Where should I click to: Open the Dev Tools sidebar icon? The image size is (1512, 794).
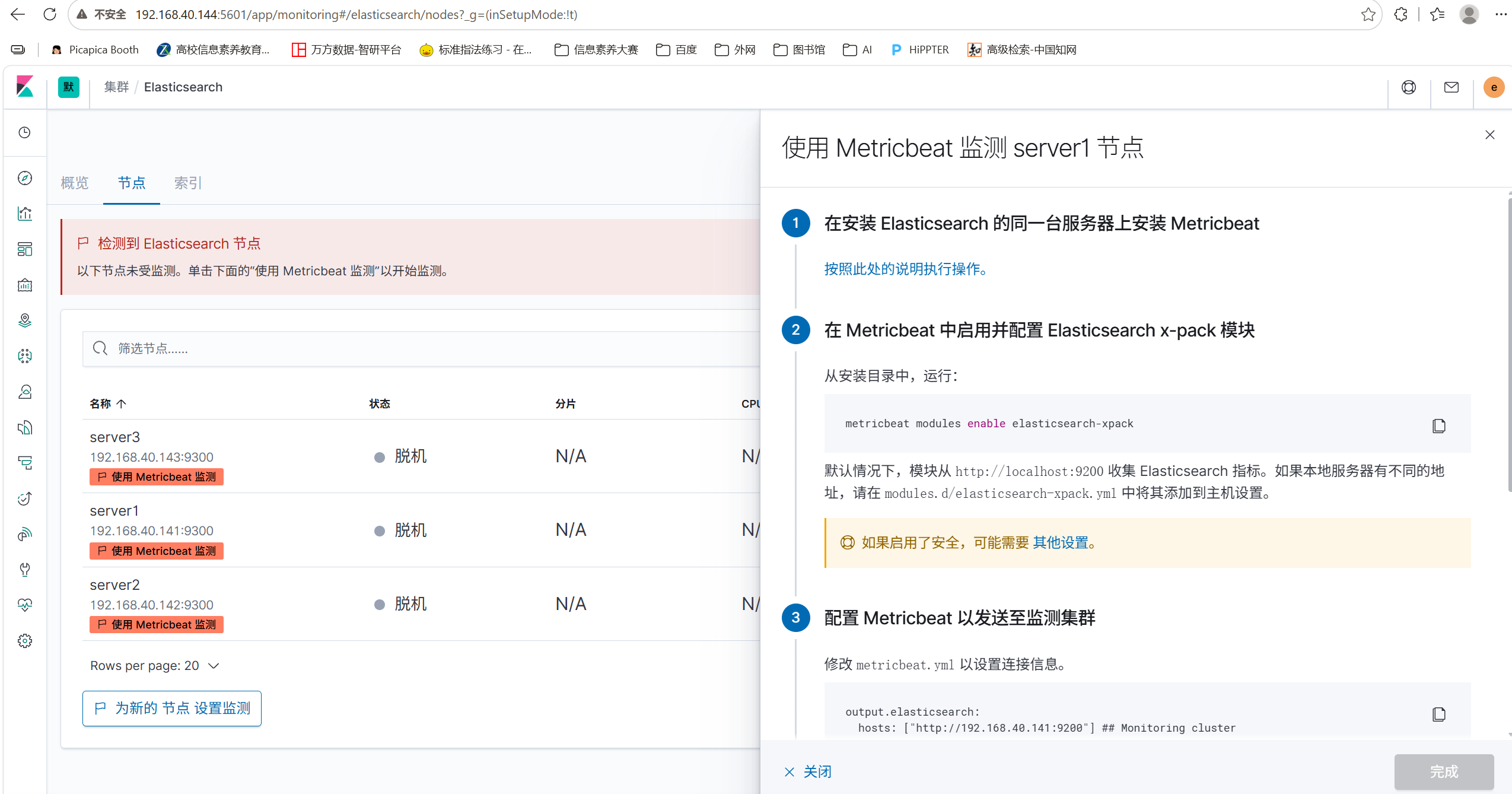coord(24,570)
